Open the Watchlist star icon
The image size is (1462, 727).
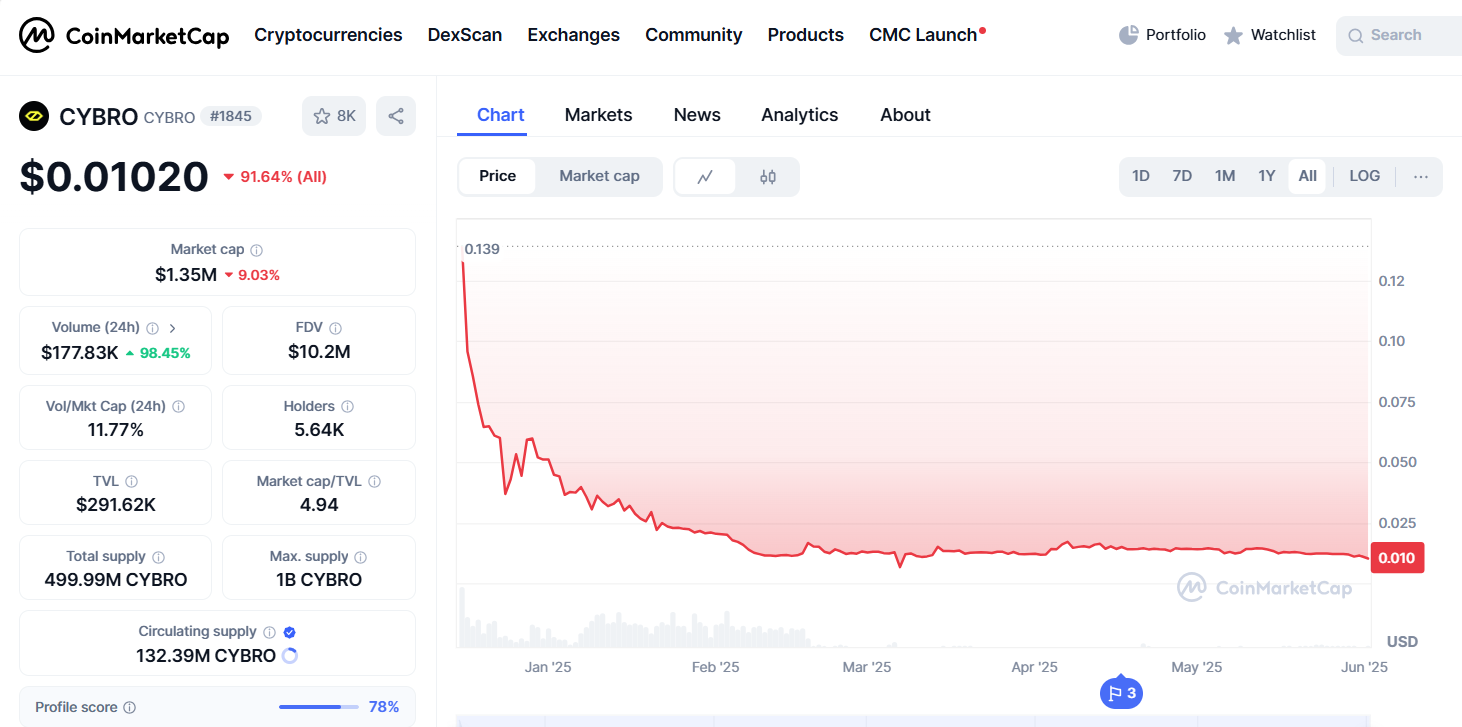1234,35
